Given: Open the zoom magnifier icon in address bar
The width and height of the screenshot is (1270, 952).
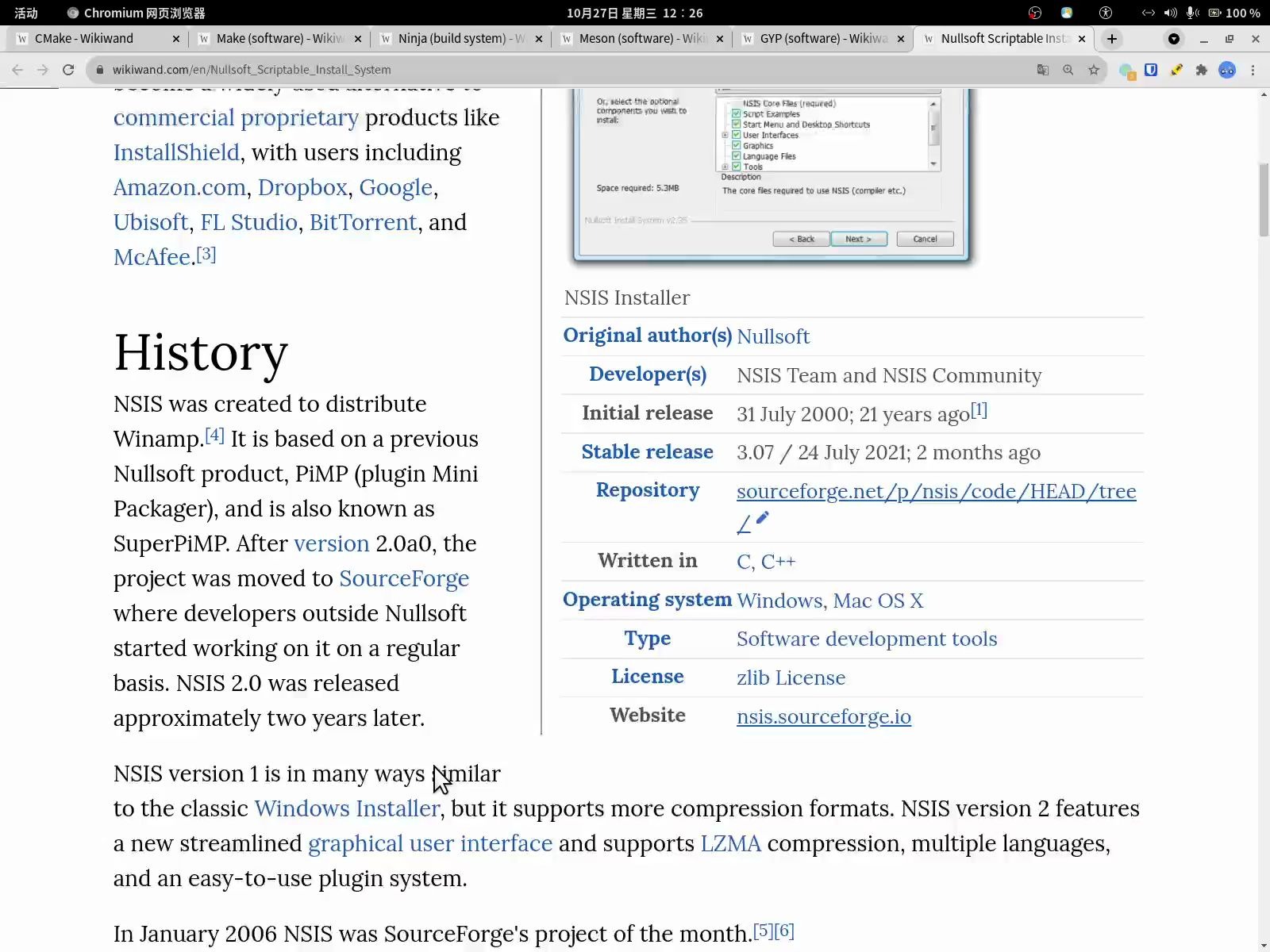Looking at the screenshot, I should (x=1068, y=70).
